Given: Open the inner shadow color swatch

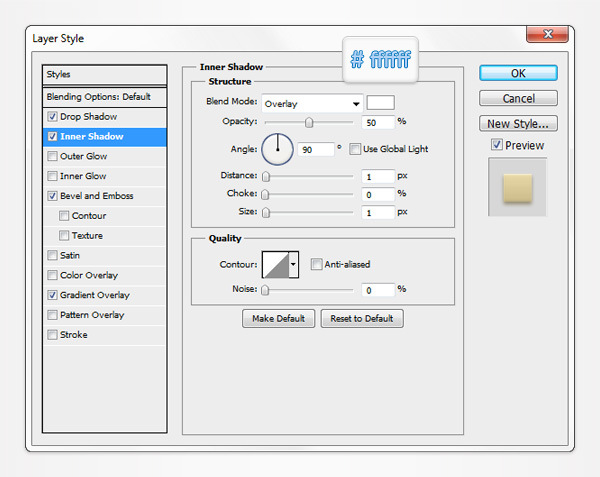Looking at the screenshot, I should [381, 103].
